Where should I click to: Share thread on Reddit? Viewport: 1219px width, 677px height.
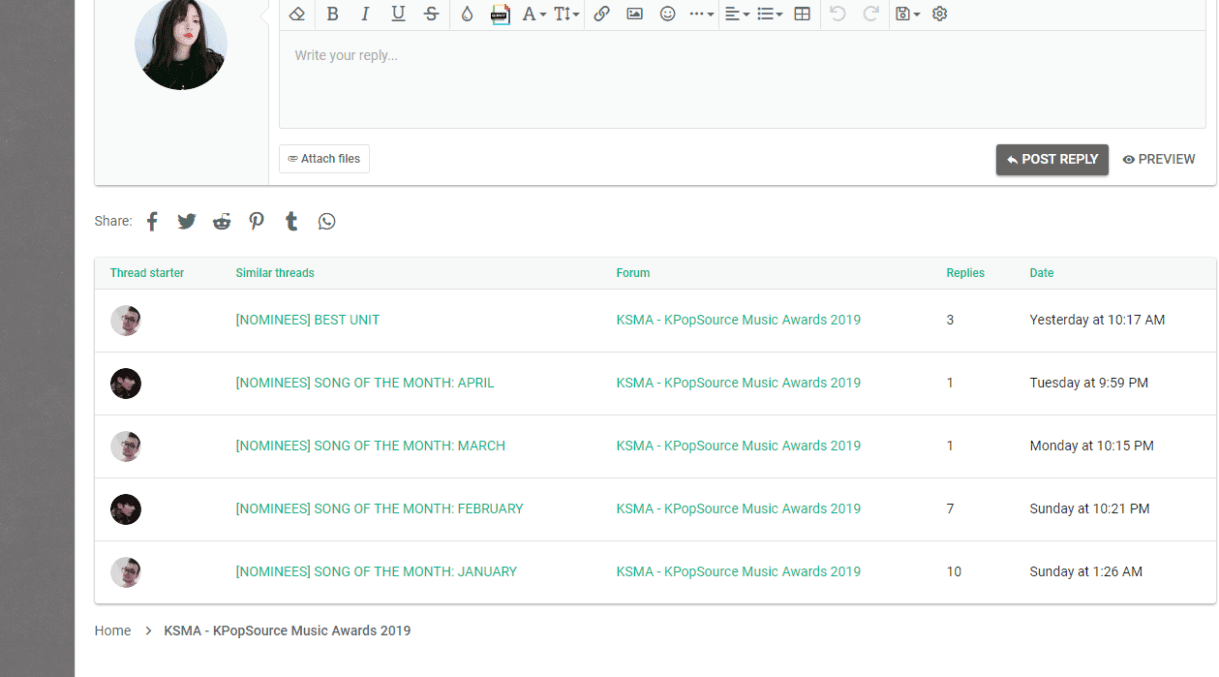[x=221, y=222]
